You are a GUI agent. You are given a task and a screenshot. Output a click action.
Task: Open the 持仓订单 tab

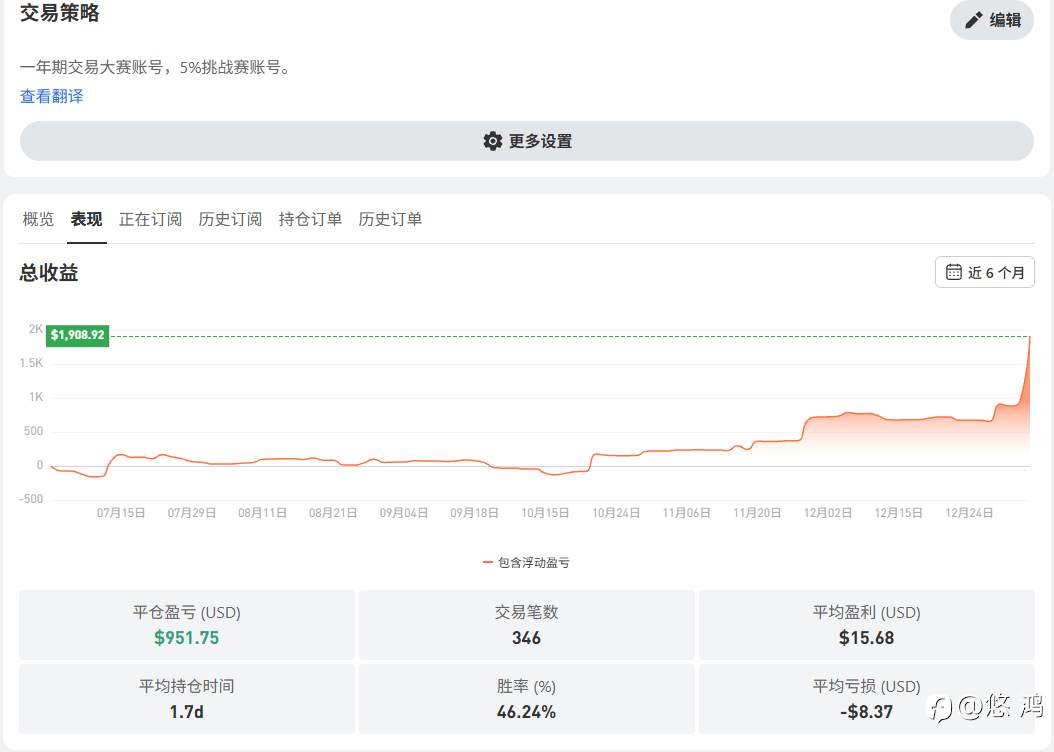tap(310, 219)
